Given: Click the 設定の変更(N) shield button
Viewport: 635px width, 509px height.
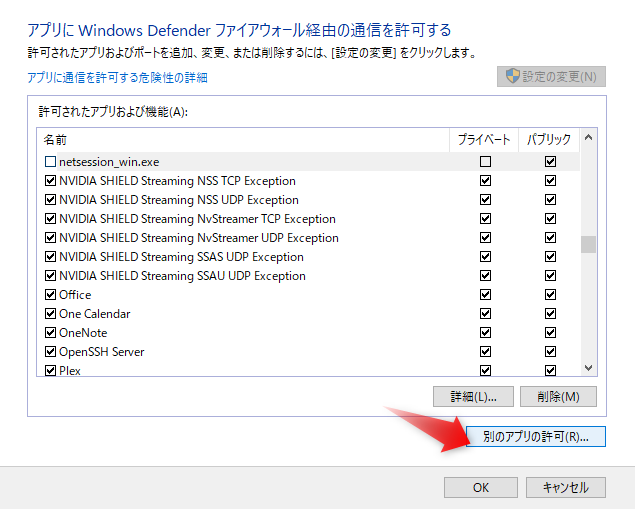Looking at the screenshot, I should click(551, 77).
